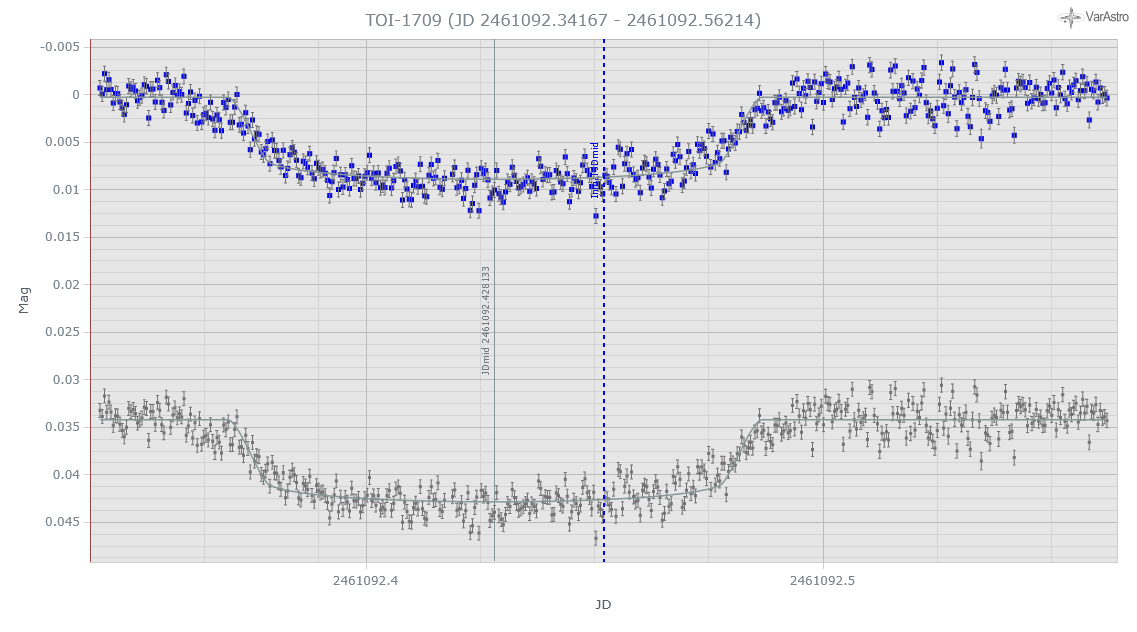The width and height of the screenshot is (1137, 632).
Task: Click the Mag y-axis title
Action: (24, 300)
